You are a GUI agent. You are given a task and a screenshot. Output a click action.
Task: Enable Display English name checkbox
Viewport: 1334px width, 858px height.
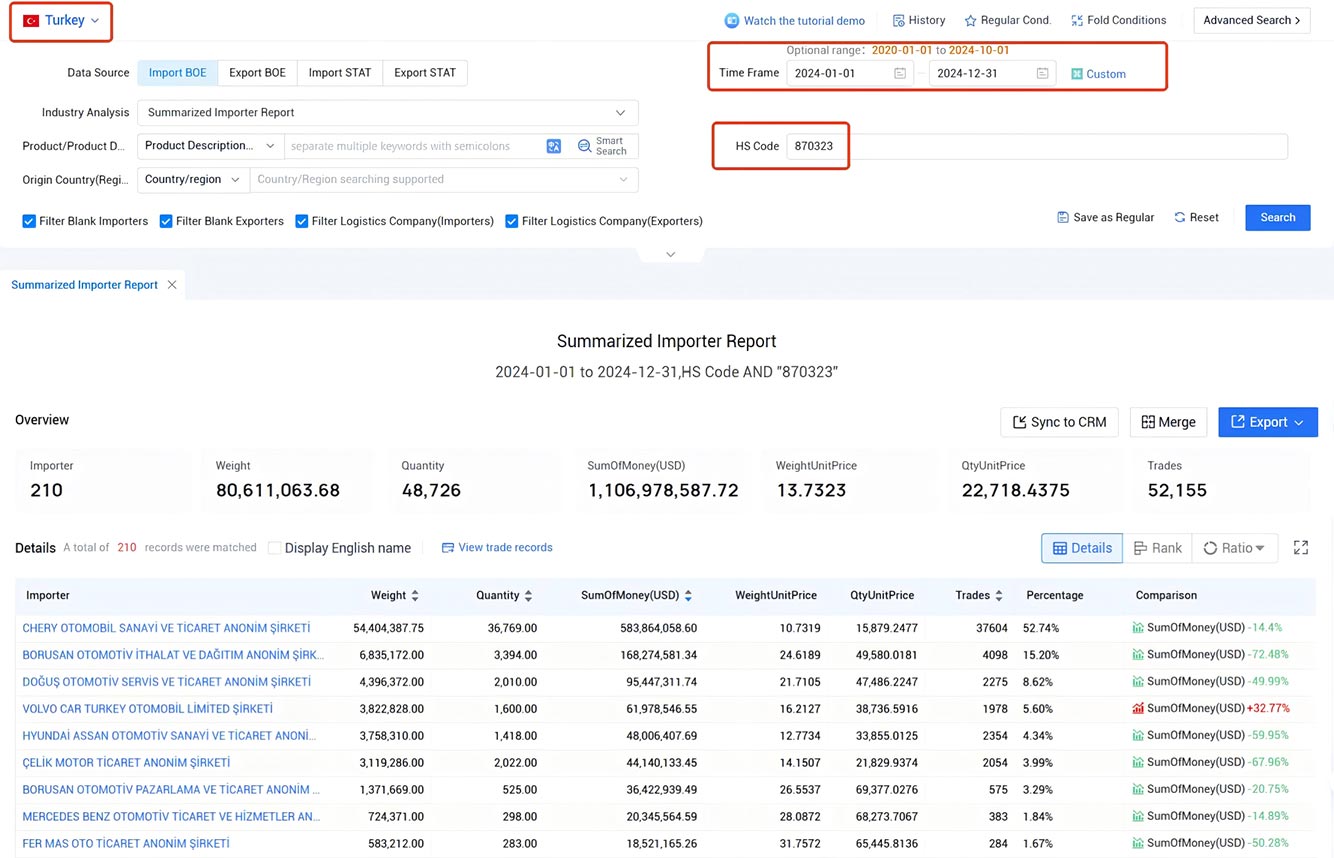(275, 548)
